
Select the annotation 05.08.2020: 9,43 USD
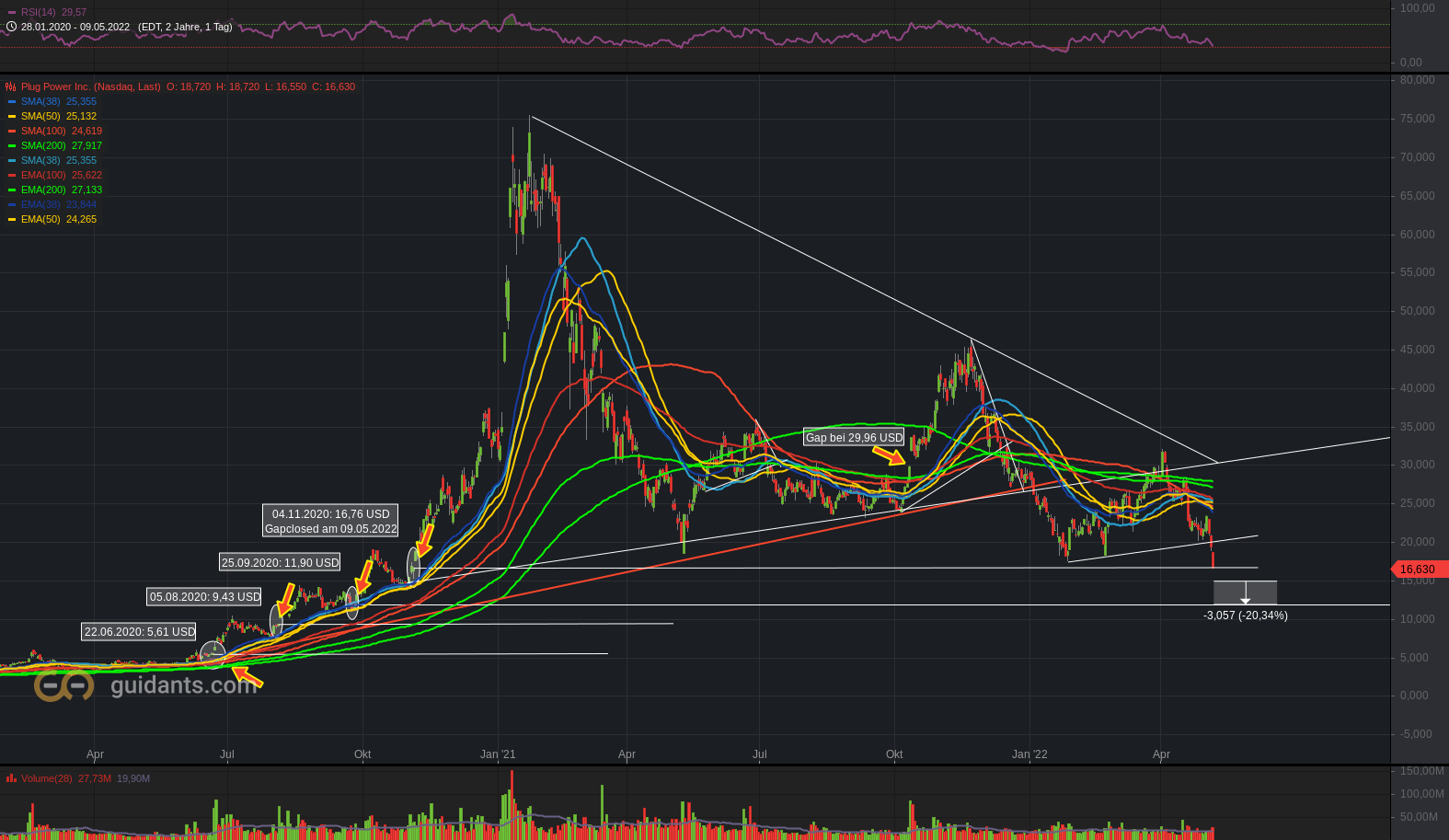(205, 597)
